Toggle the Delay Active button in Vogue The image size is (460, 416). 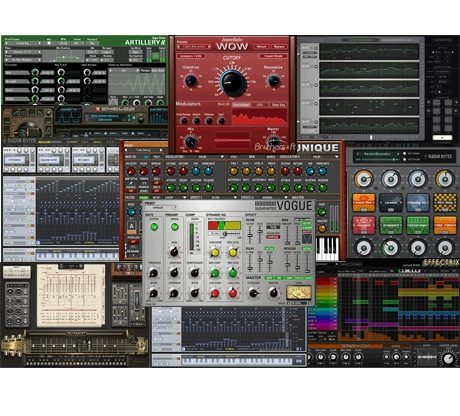click(269, 249)
